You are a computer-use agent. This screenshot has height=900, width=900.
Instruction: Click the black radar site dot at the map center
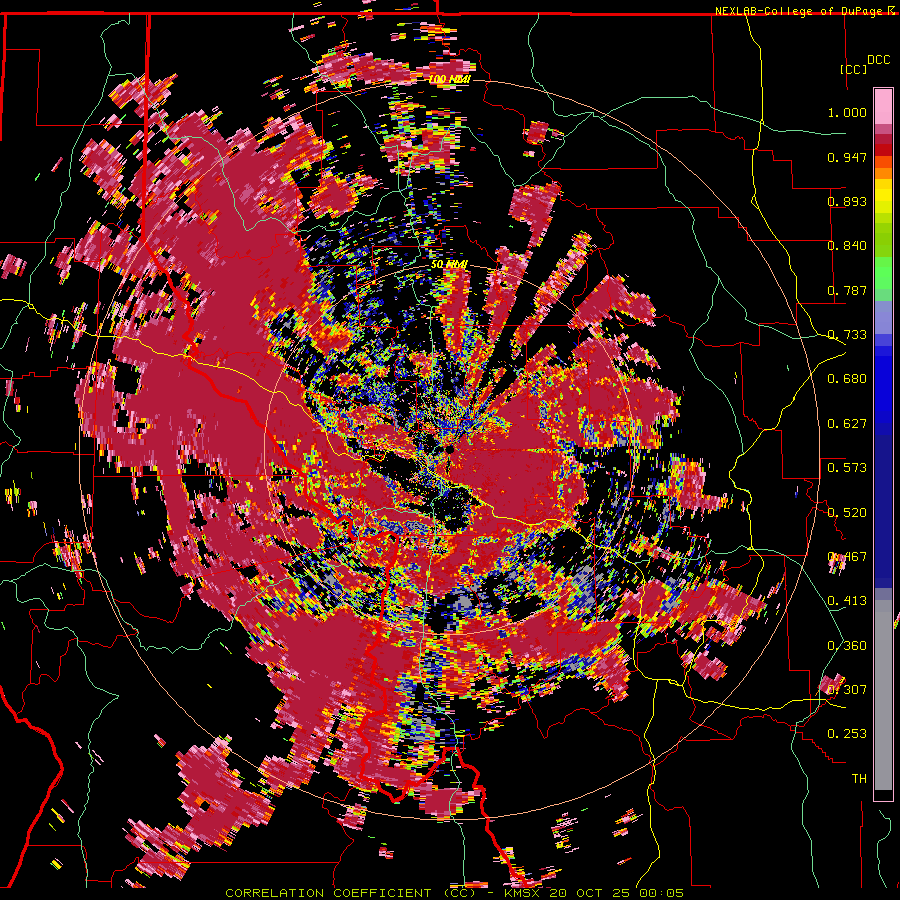(451, 449)
